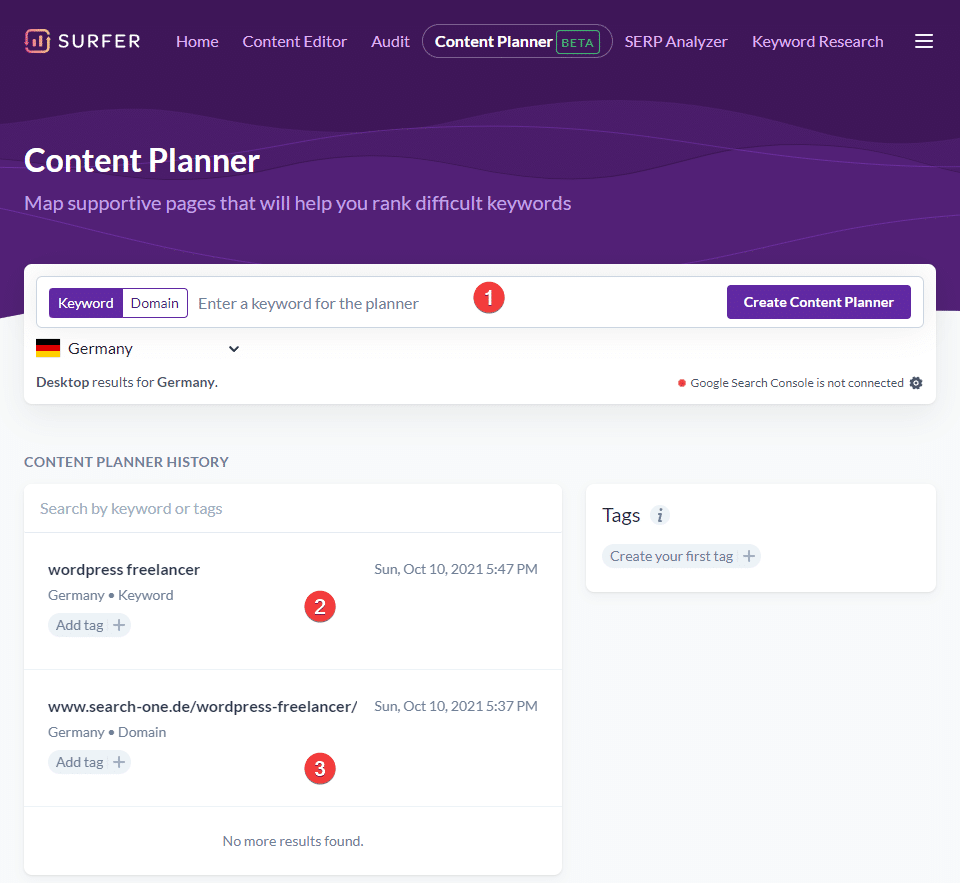The height and width of the screenshot is (883, 960).
Task: Click the Desktop results for Germany text
Action: coord(127,382)
